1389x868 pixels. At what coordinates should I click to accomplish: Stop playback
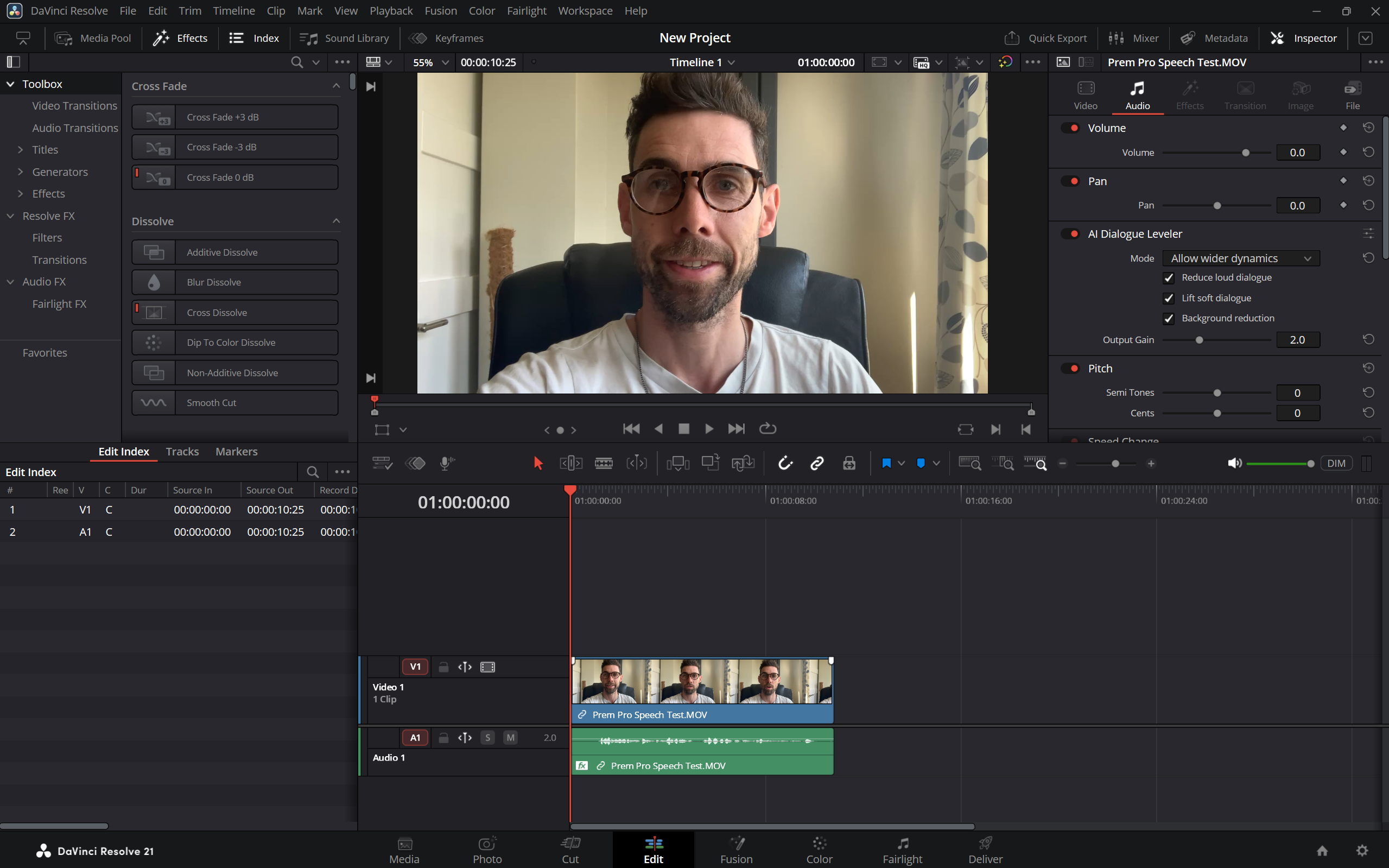coord(683,429)
